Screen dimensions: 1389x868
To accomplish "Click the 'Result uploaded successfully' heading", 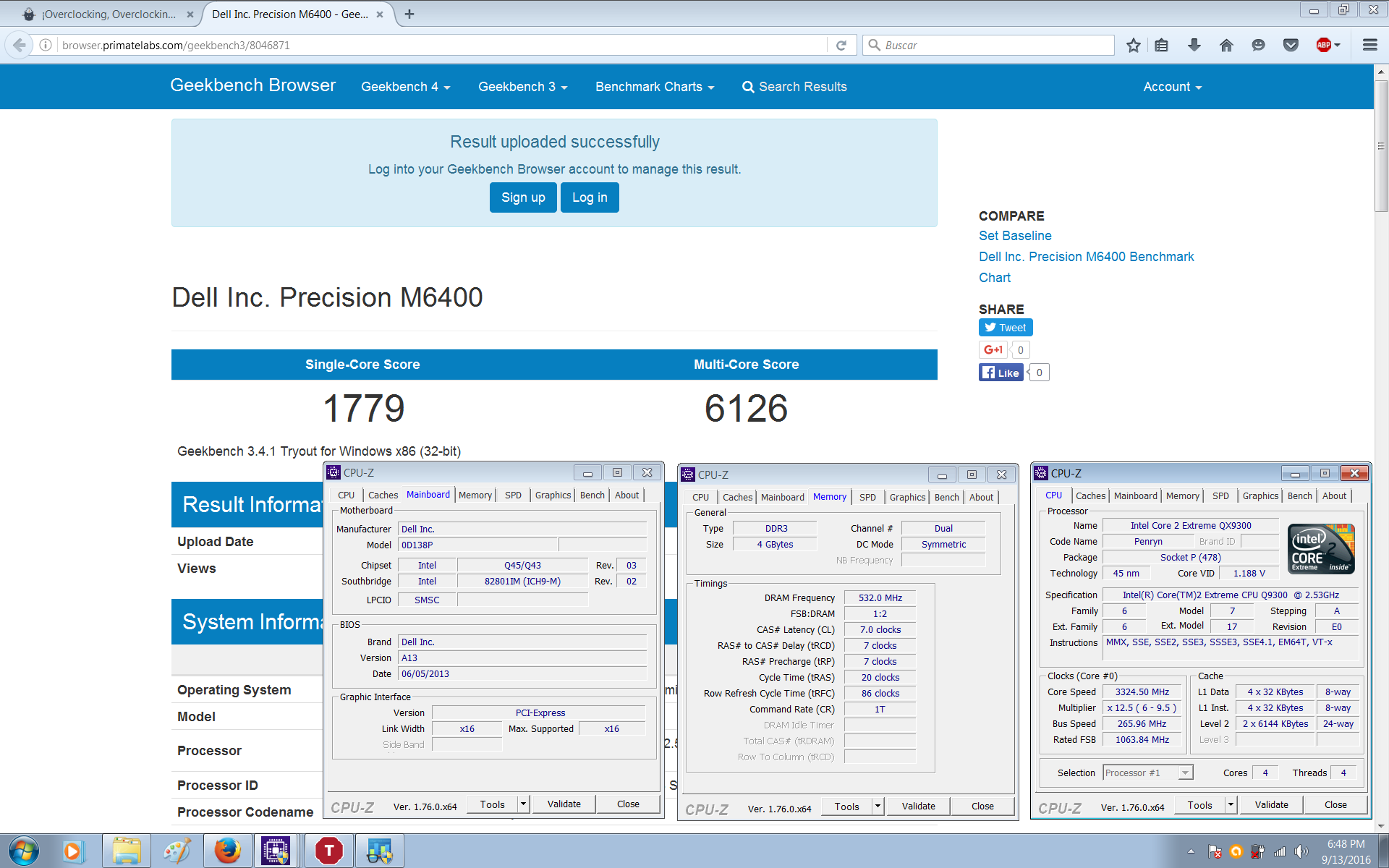I will [x=555, y=142].
